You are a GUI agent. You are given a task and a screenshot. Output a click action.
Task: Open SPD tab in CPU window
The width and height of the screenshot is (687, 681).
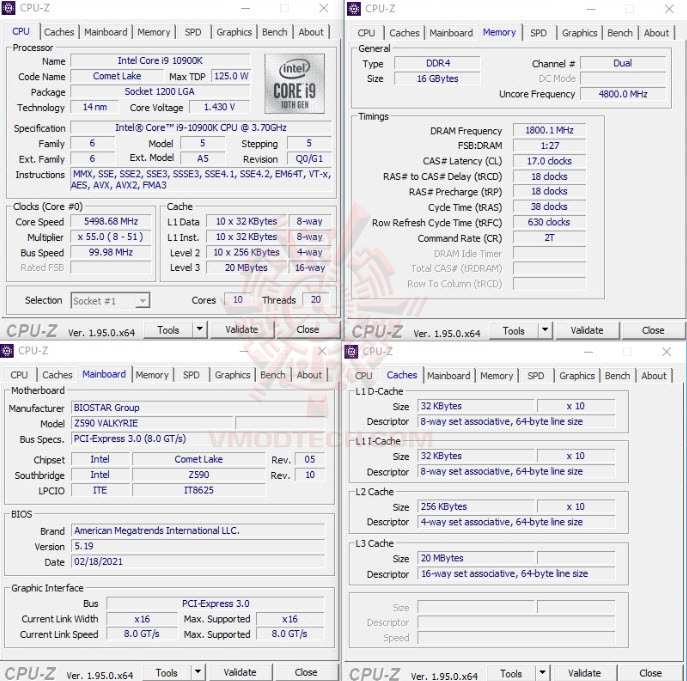(193, 32)
